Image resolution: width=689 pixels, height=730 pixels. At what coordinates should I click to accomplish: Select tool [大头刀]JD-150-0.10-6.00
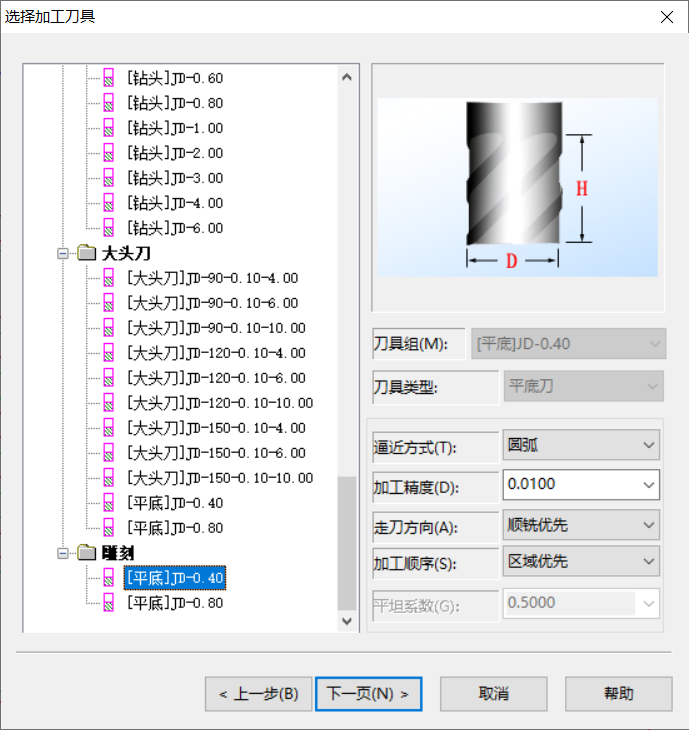(x=216, y=453)
